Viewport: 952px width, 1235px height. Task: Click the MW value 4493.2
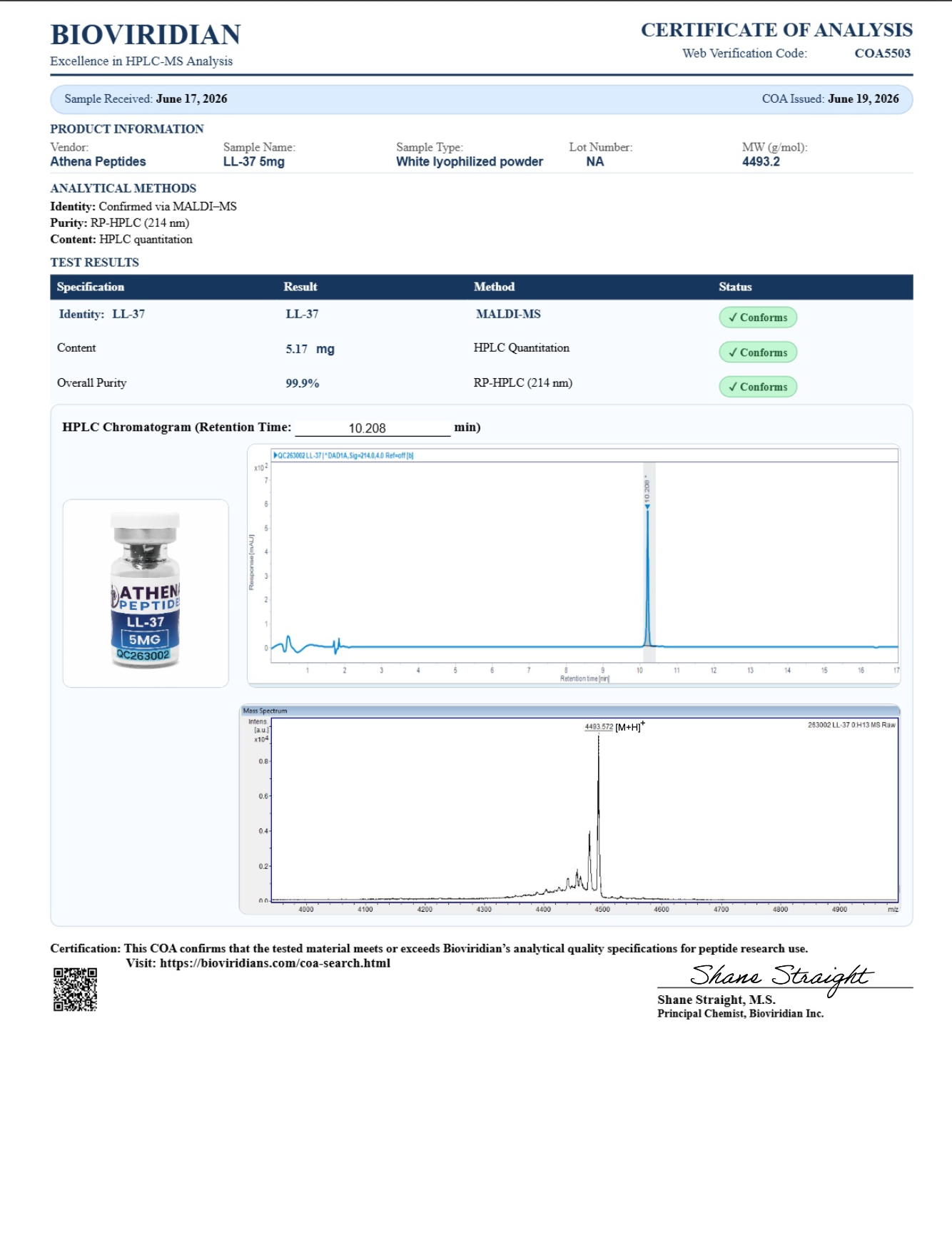pos(761,161)
